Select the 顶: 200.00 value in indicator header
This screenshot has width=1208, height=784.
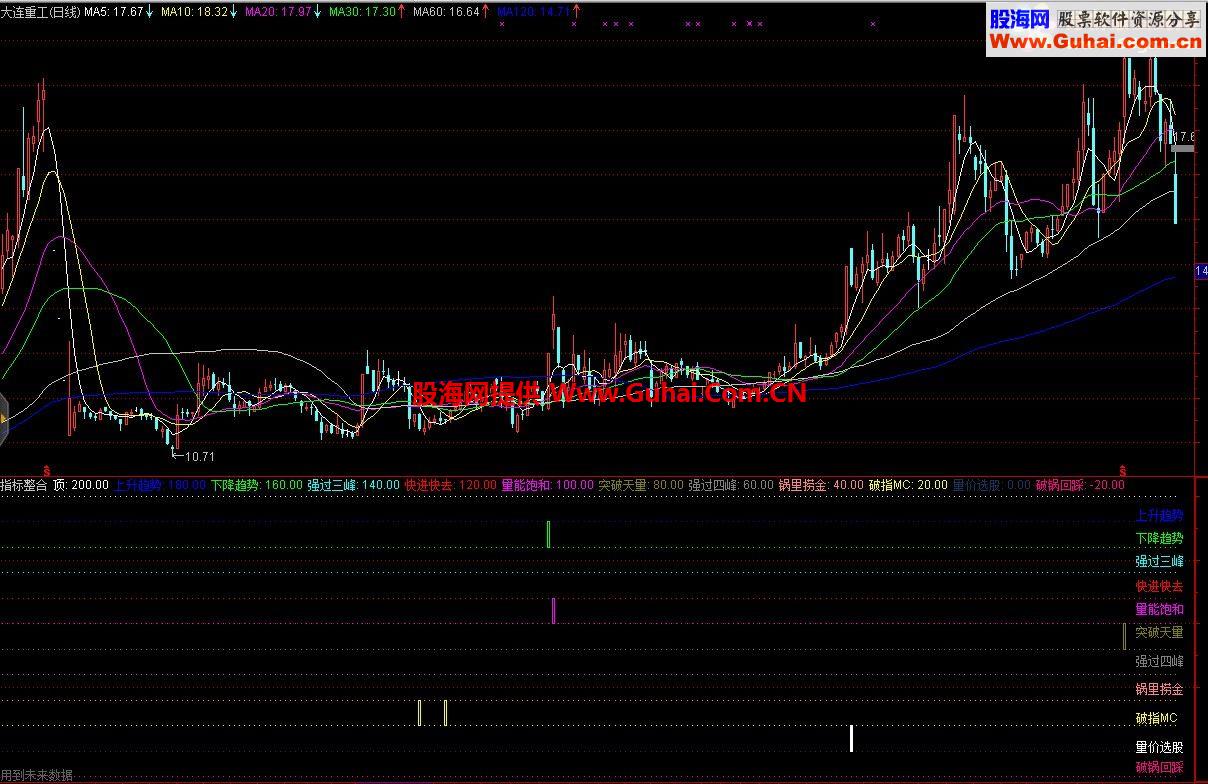[81, 485]
